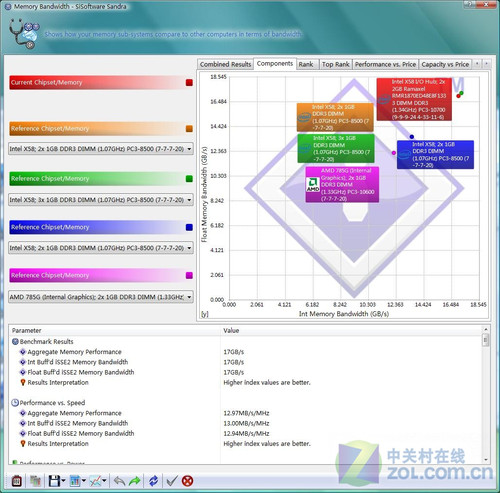Click the grayed-out copy results icon in bottom toolbar
This screenshot has height=493, width=500.
[x=35, y=481]
